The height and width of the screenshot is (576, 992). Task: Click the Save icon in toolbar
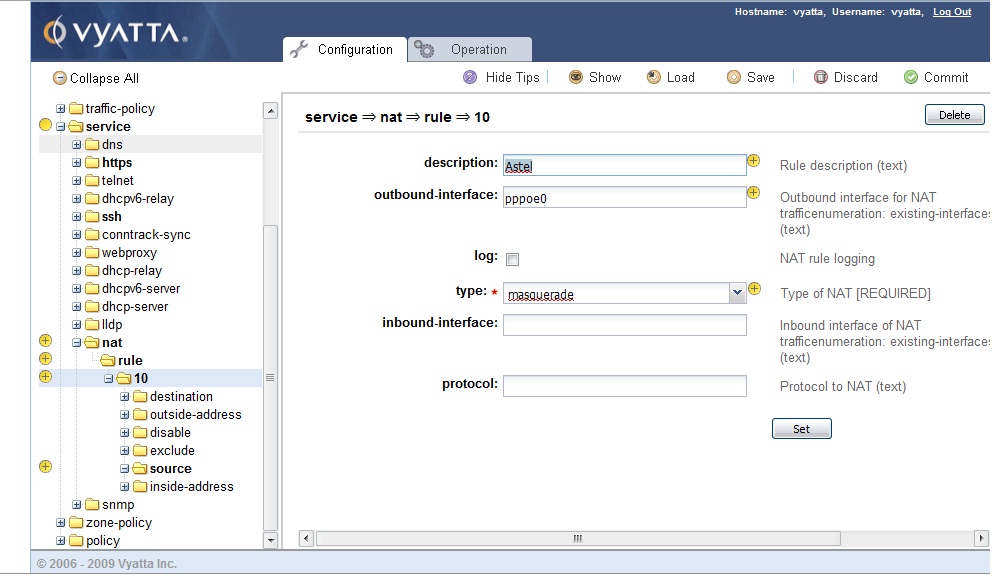(x=734, y=77)
